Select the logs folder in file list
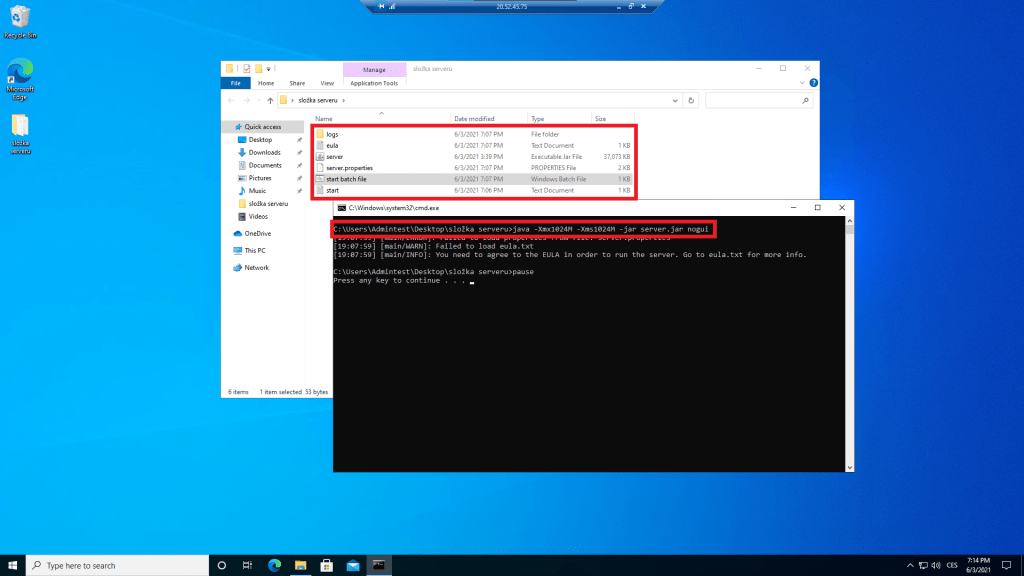The height and width of the screenshot is (576, 1024). coord(333,134)
